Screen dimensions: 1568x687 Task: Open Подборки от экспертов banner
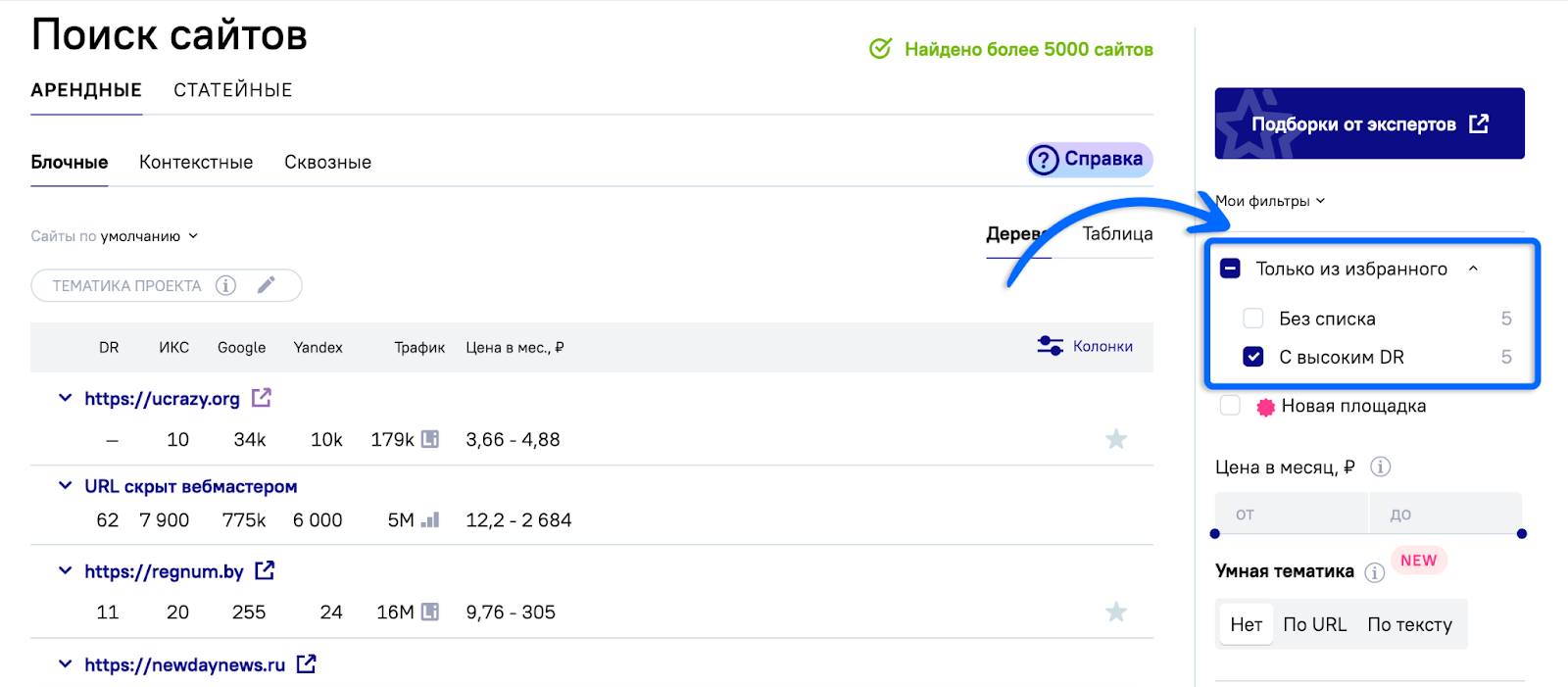[1369, 123]
